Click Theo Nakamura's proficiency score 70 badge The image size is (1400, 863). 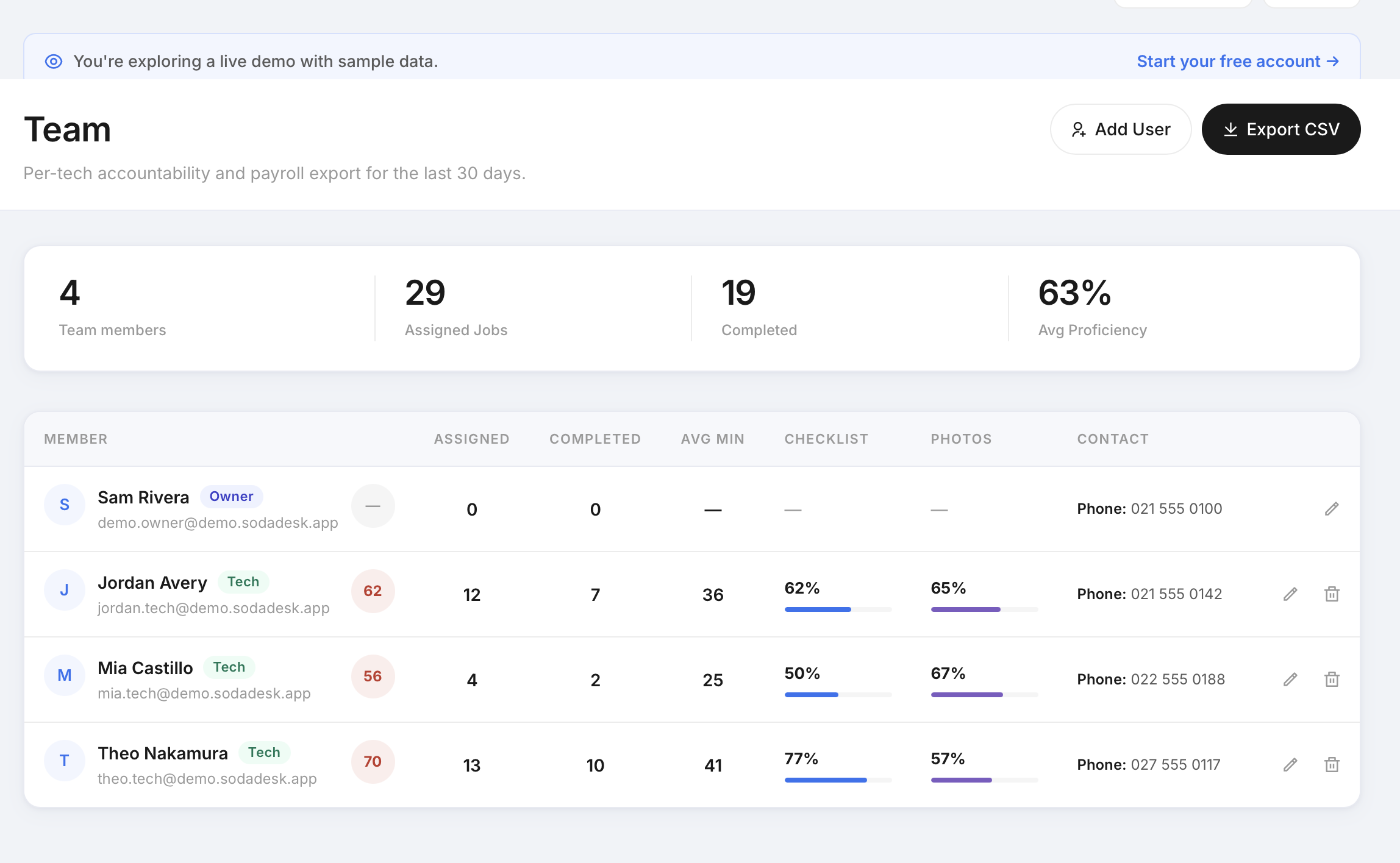tap(373, 762)
